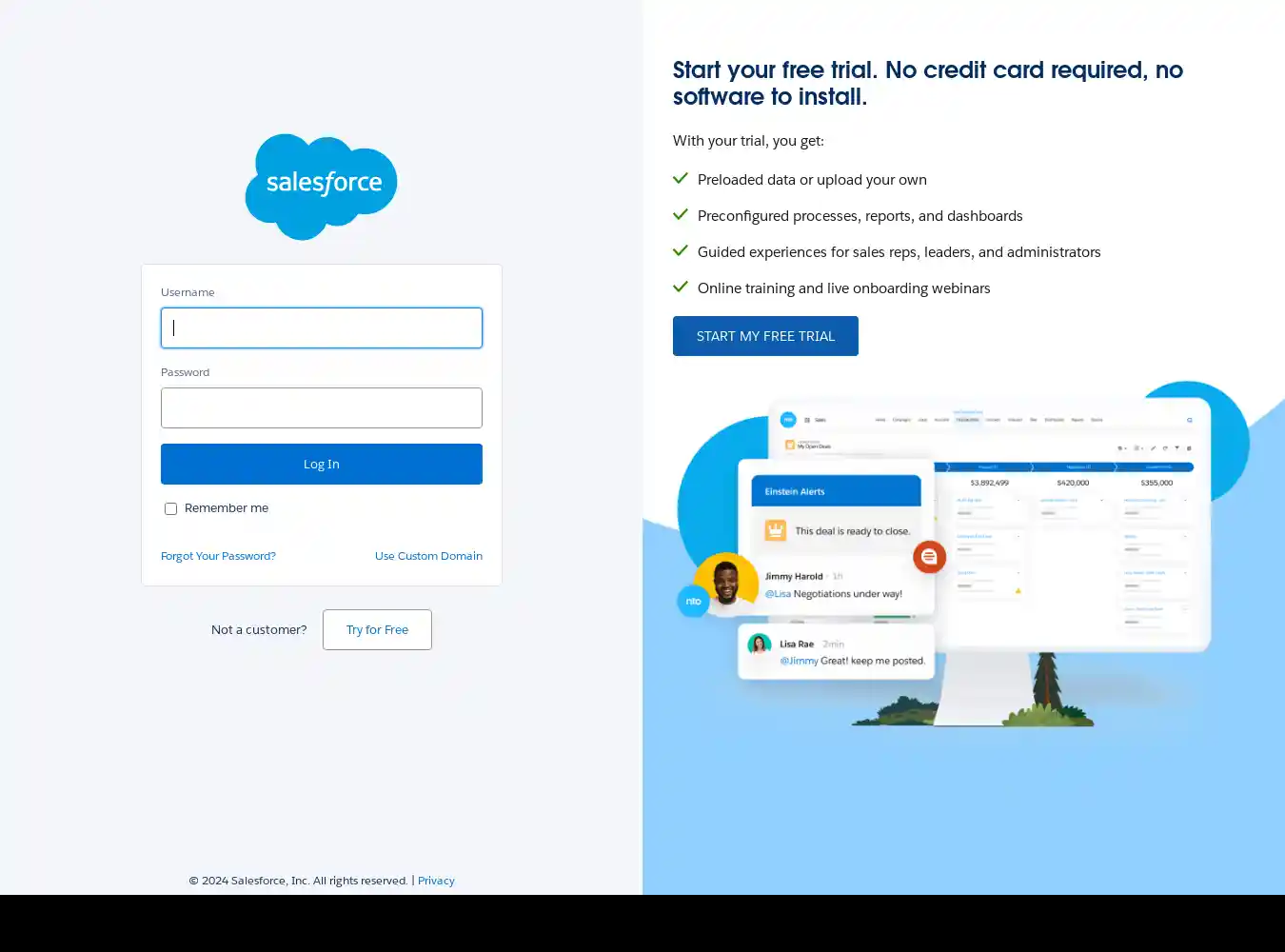Focus the Username input field
Viewport: 1285px width, 952px height.
point(322,327)
